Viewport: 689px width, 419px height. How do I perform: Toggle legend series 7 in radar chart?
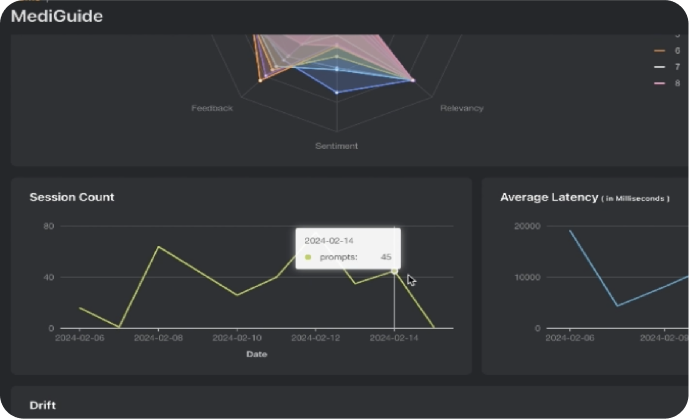click(x=667, y=67)
